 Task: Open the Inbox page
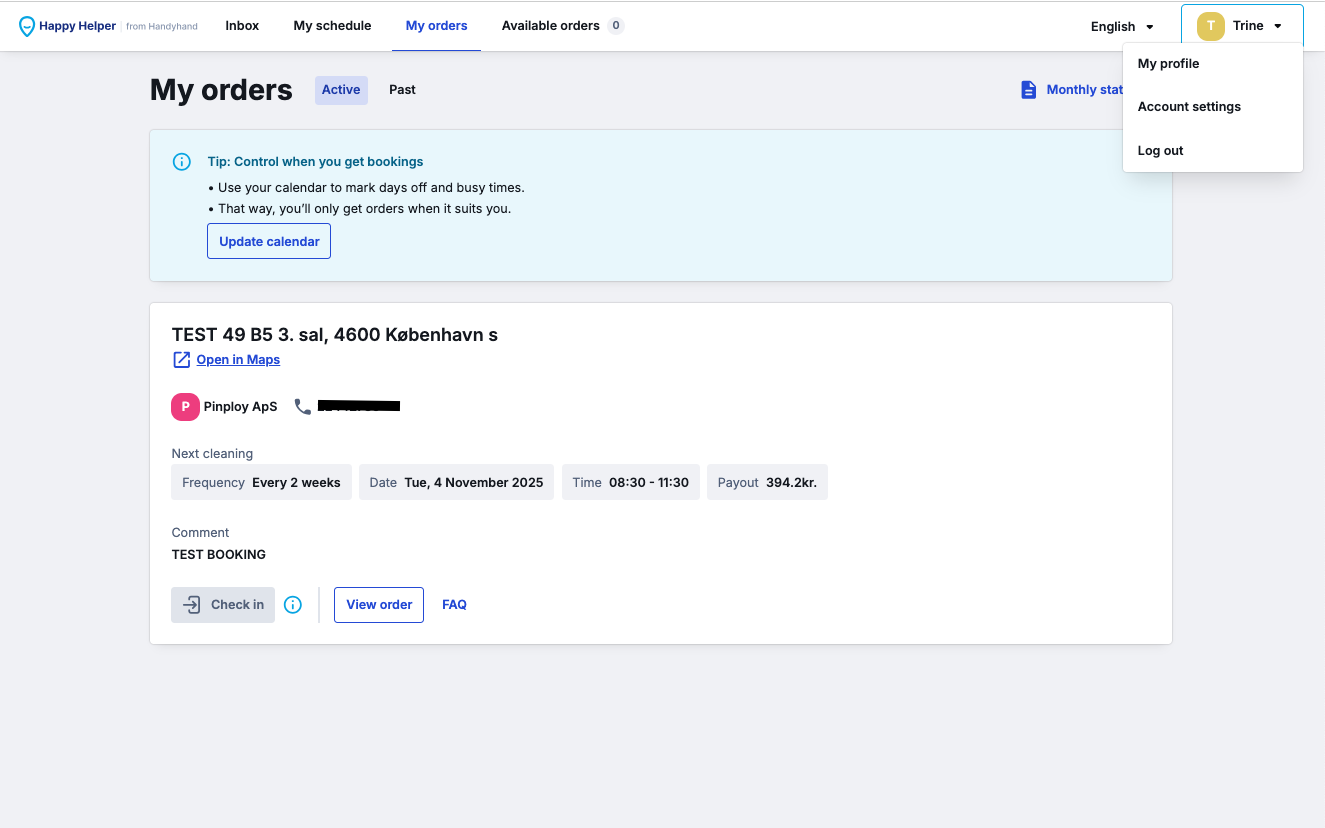[x=242, y=26]
